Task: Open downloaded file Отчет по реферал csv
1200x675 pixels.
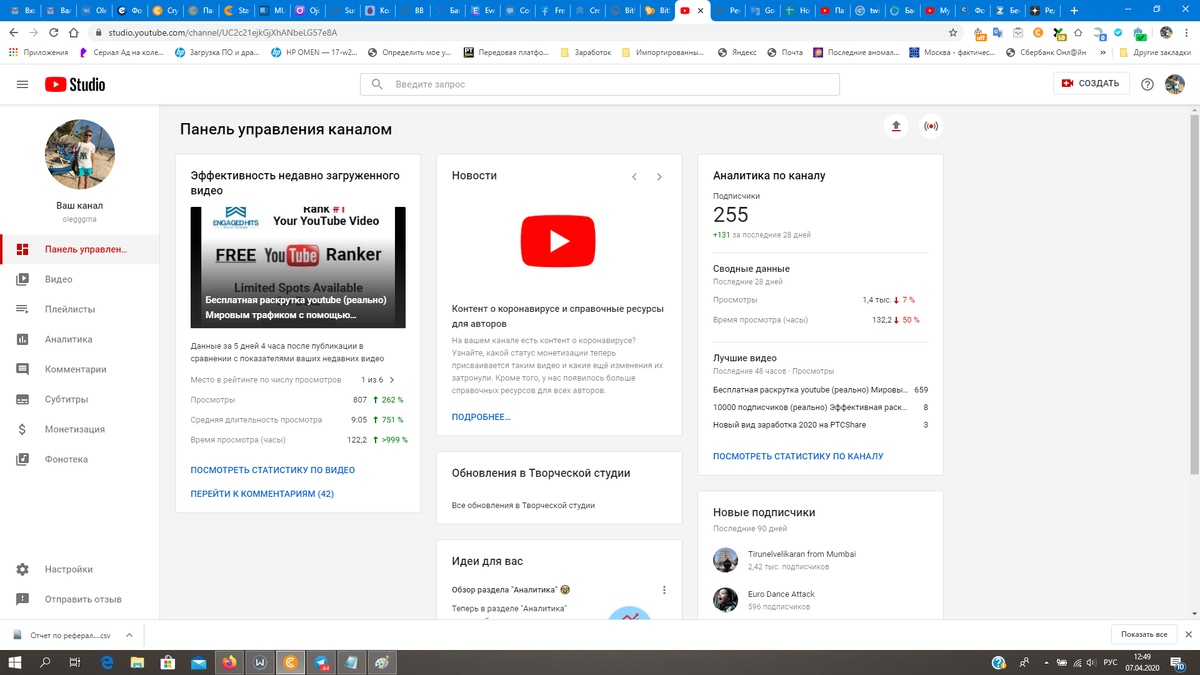Action: 60,635
